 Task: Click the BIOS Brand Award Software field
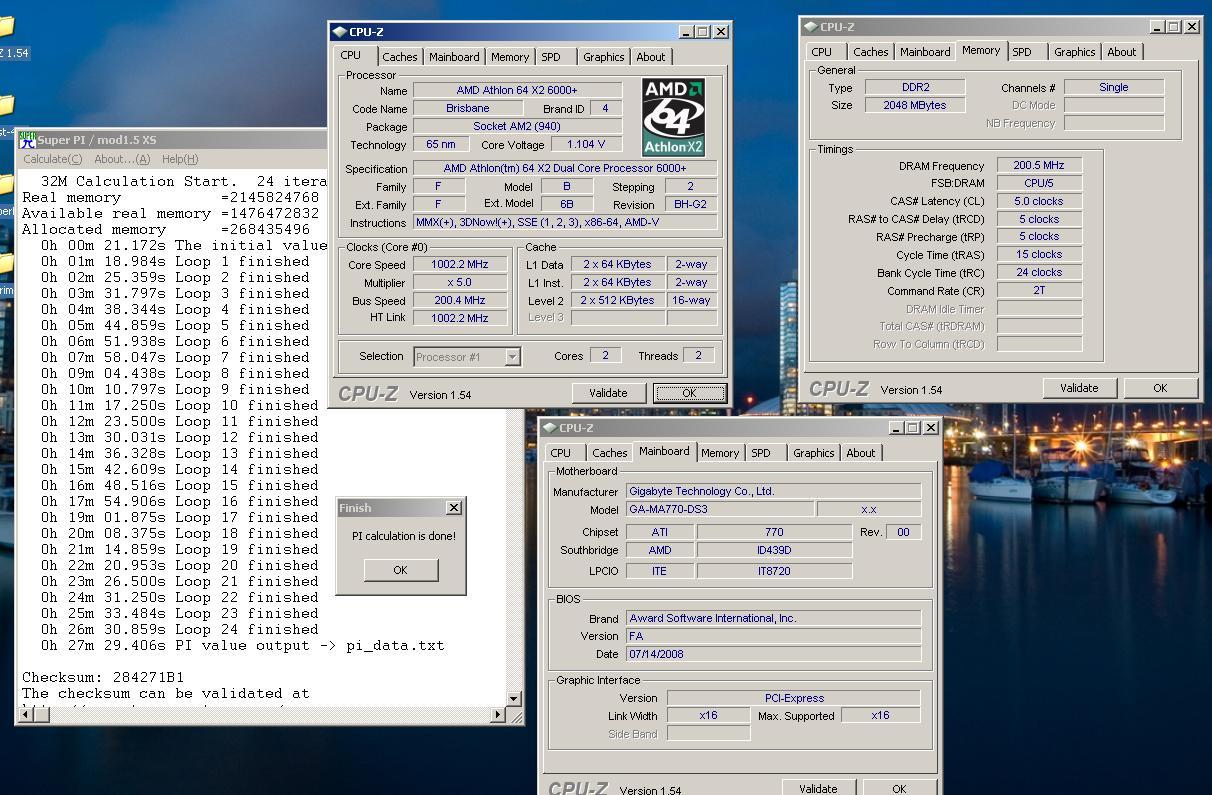click(773, 618)
